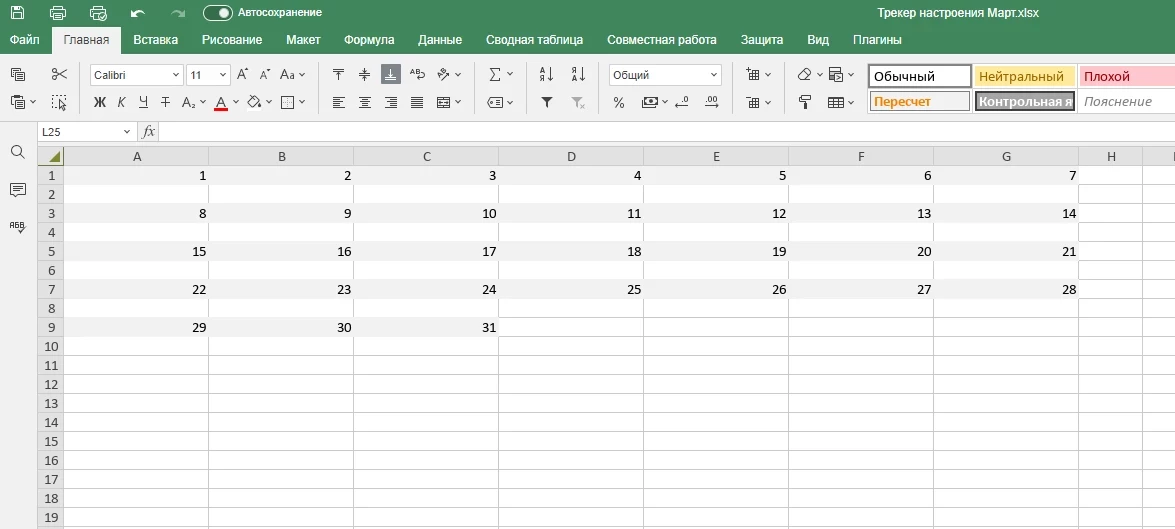1175x529 pixels.
Task: Click the center horizontal align icon
Action: click(365, 102)
